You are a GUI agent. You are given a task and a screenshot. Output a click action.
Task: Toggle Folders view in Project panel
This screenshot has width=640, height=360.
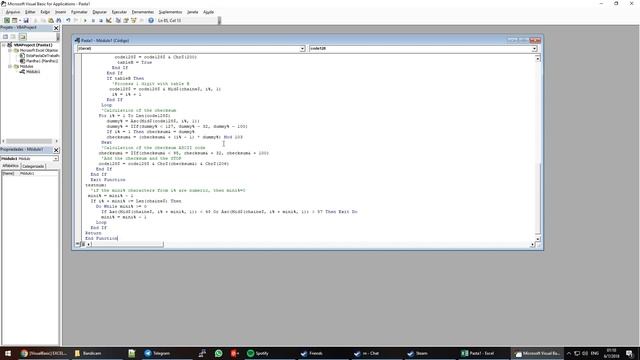point(22,37)
